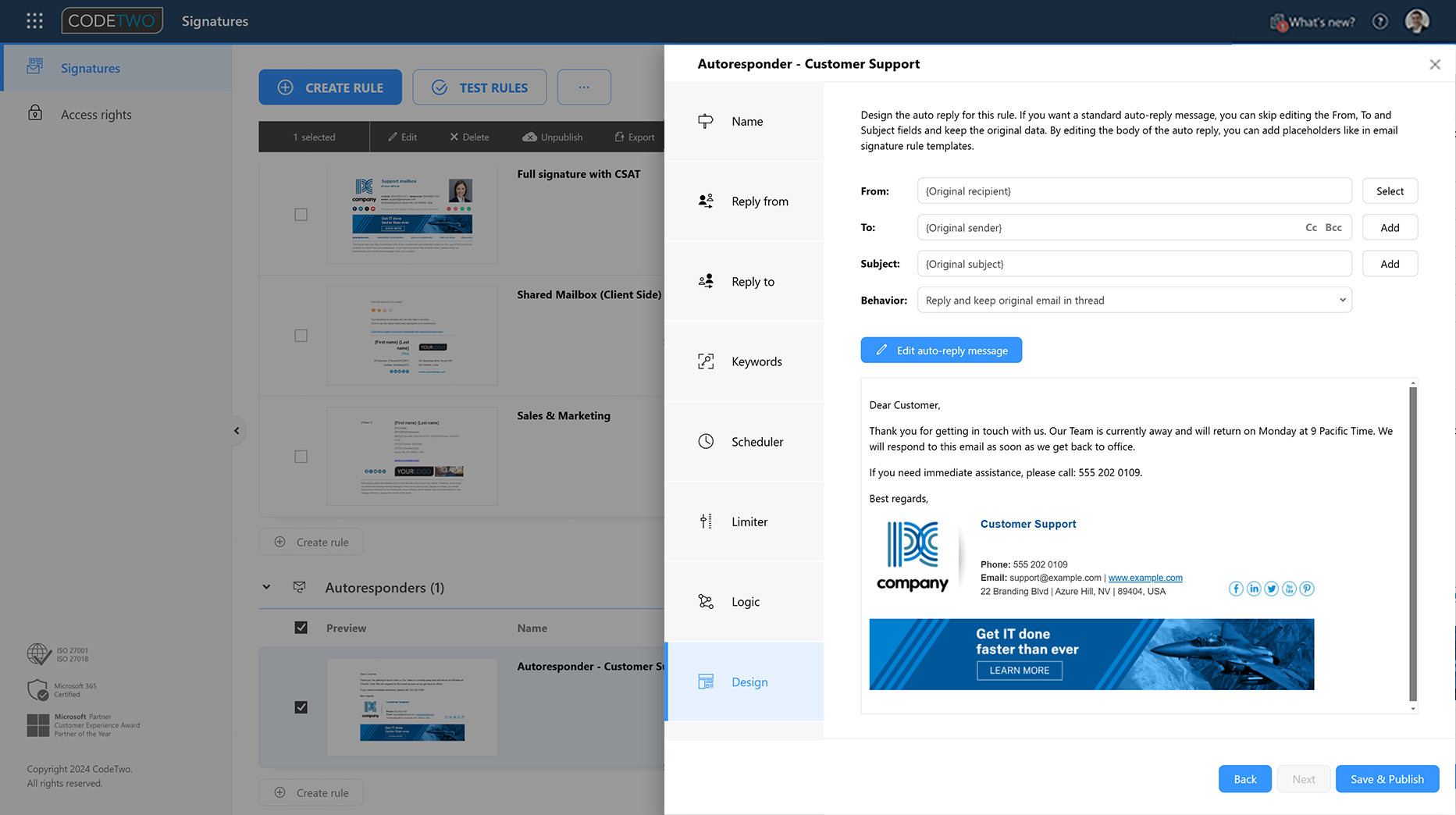Open the more options ellipsis button
1456x815 pixels.
[584, 87]
